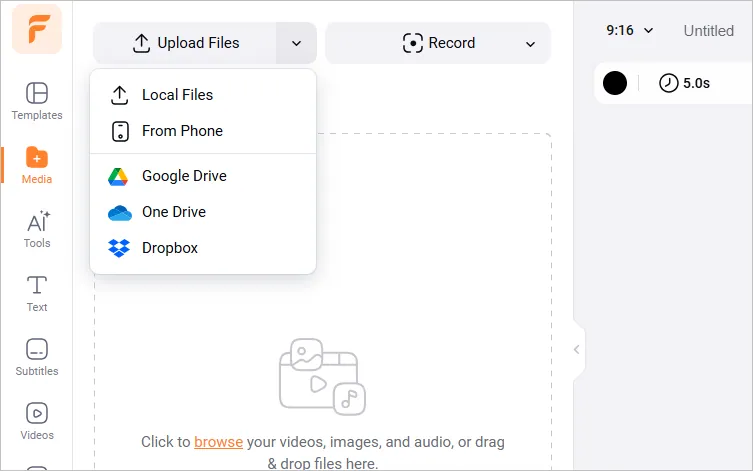
Task: Open the Subtitles sidebar panel
Action: point(37,357)
